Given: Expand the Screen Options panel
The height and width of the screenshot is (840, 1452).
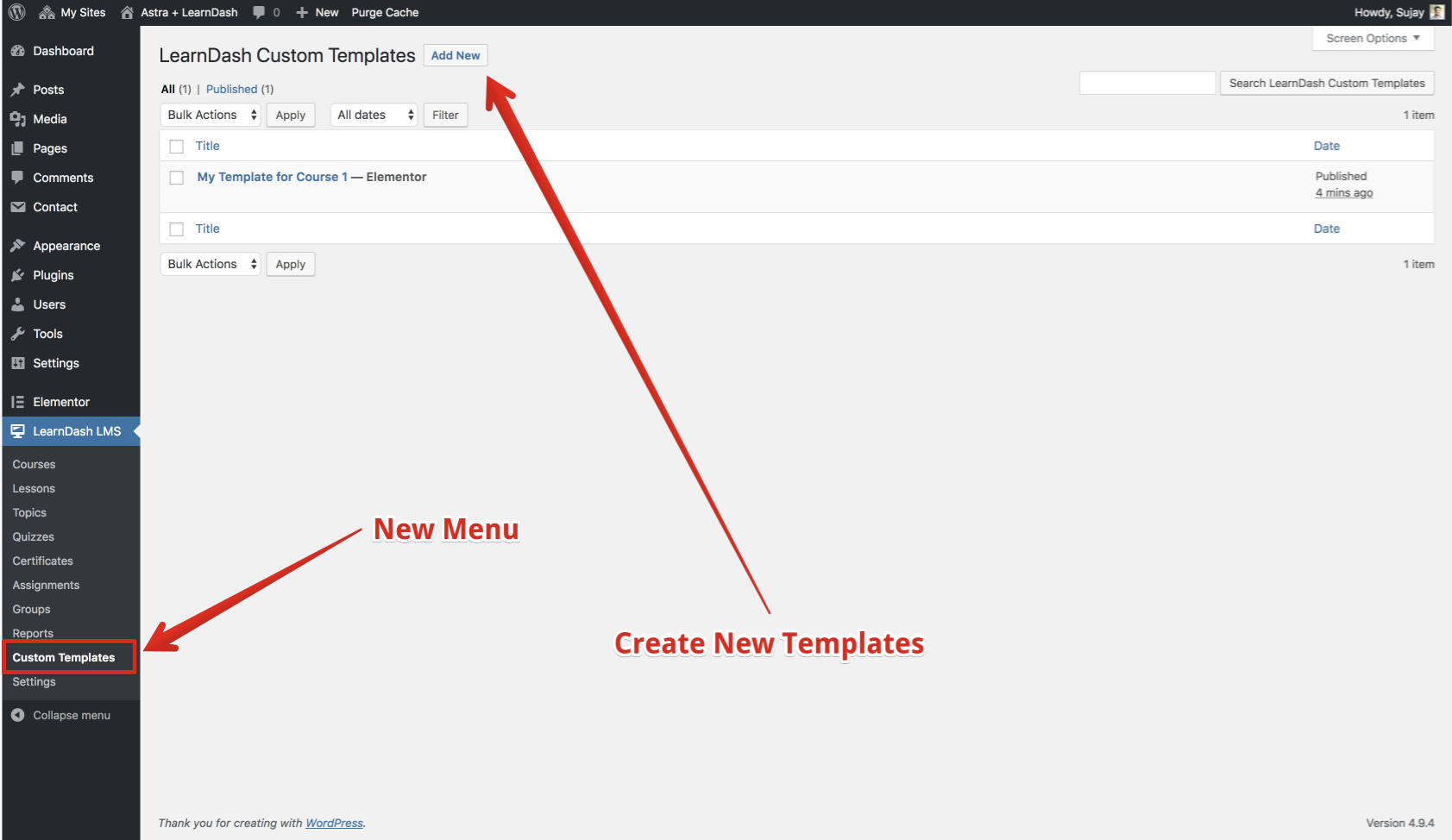Looking at the screenshot, I should point(1373,39).
